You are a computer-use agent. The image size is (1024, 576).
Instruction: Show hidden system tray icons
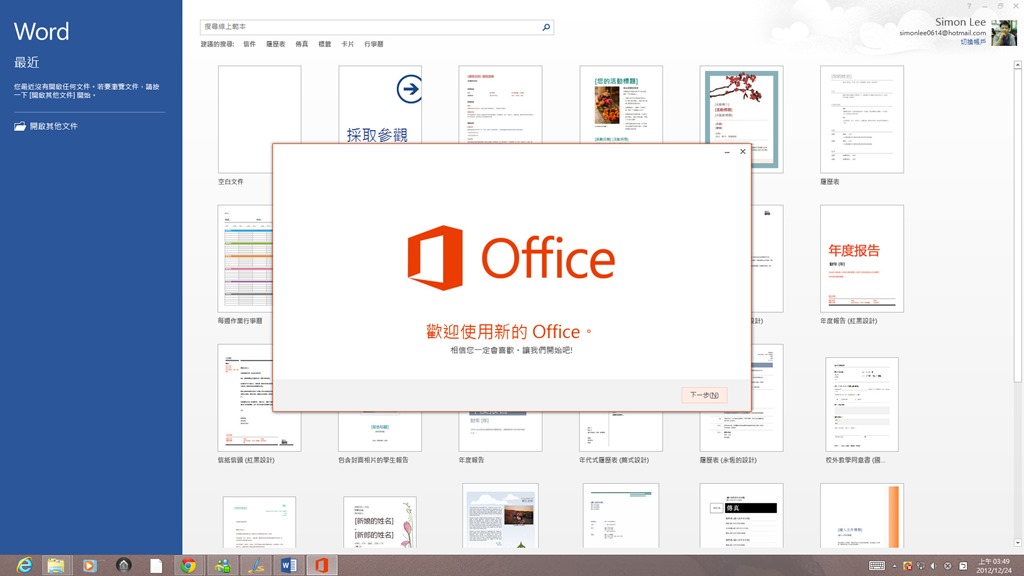pyautogui.click(x=895, y=566)
